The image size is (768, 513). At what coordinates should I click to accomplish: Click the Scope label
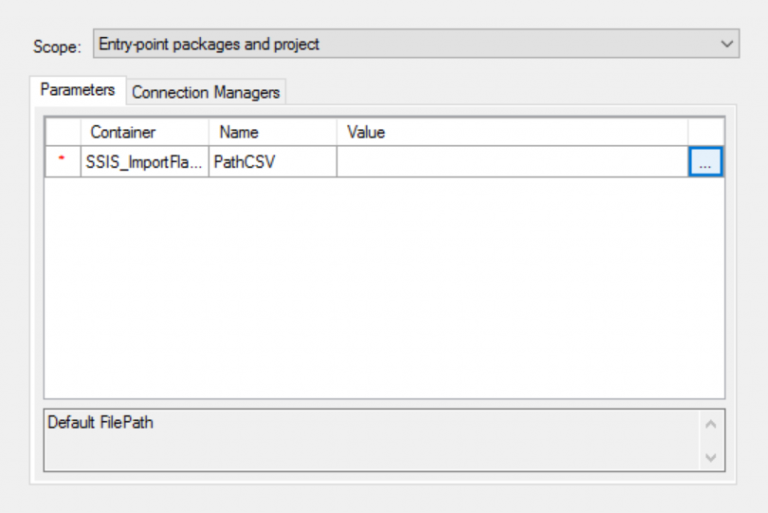pos(55,47)
